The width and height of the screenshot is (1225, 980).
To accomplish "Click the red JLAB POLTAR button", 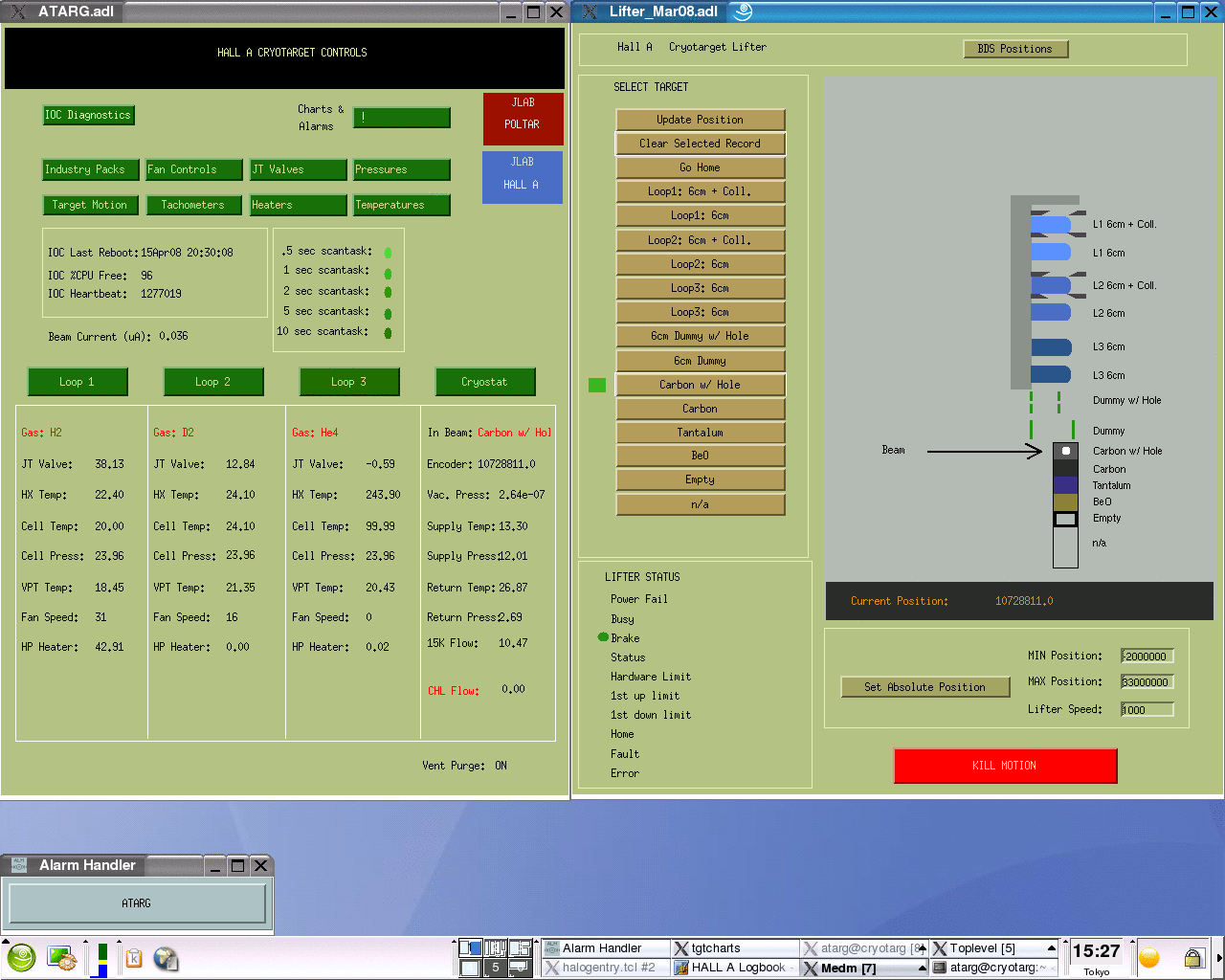I will (523, 119).
